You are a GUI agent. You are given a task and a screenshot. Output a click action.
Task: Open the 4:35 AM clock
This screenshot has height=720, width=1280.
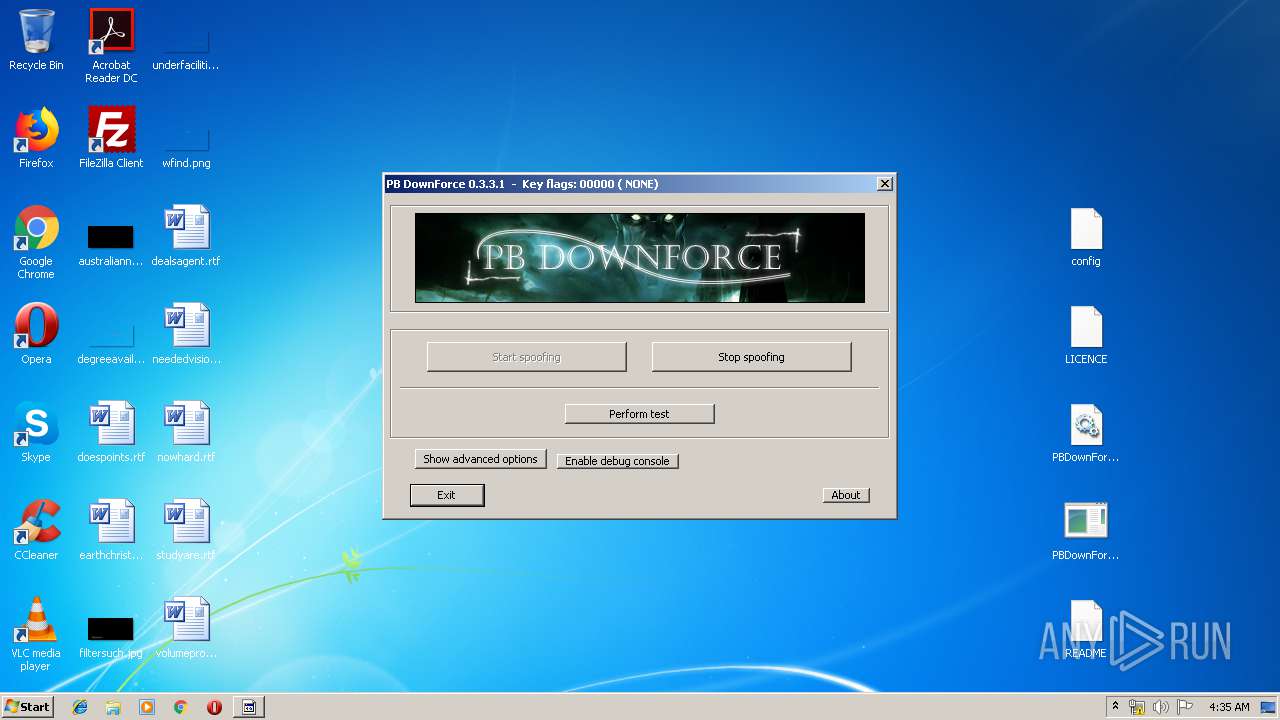(1229, 707)
